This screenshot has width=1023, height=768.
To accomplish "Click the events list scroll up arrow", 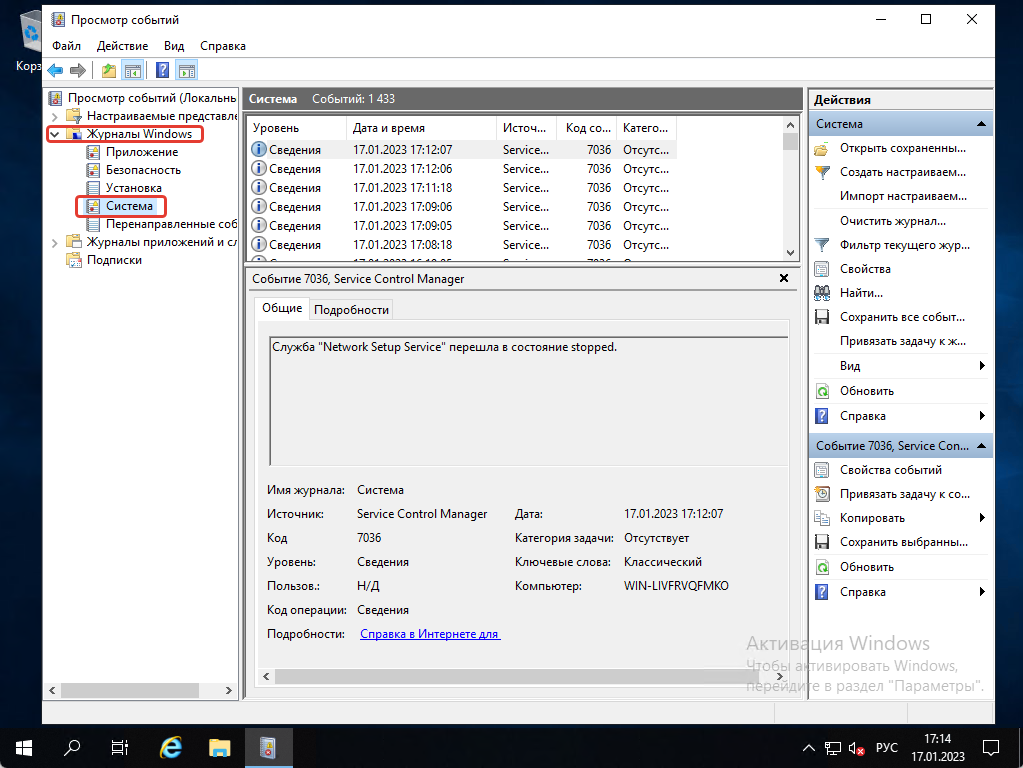I will (790, 125).
